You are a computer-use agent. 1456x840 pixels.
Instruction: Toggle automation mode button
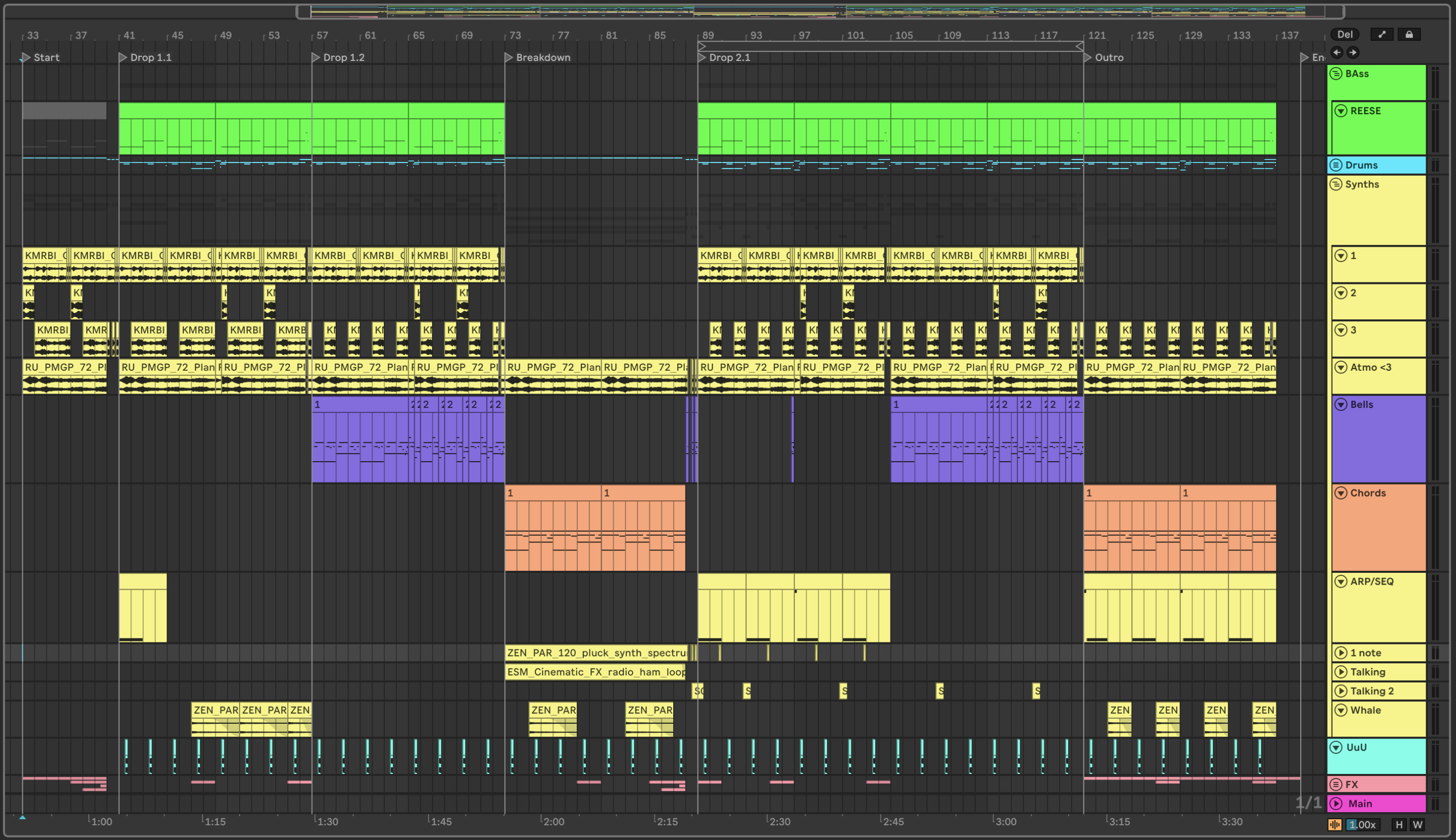coord(1381,35)
